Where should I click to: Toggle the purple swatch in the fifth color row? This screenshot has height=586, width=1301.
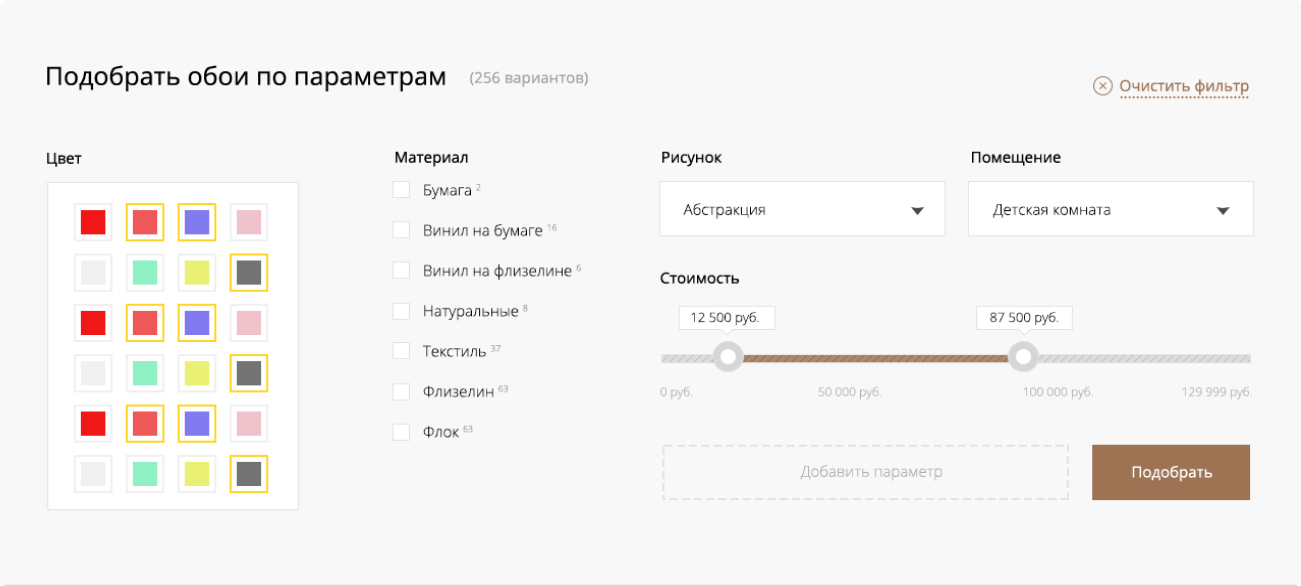197,424
